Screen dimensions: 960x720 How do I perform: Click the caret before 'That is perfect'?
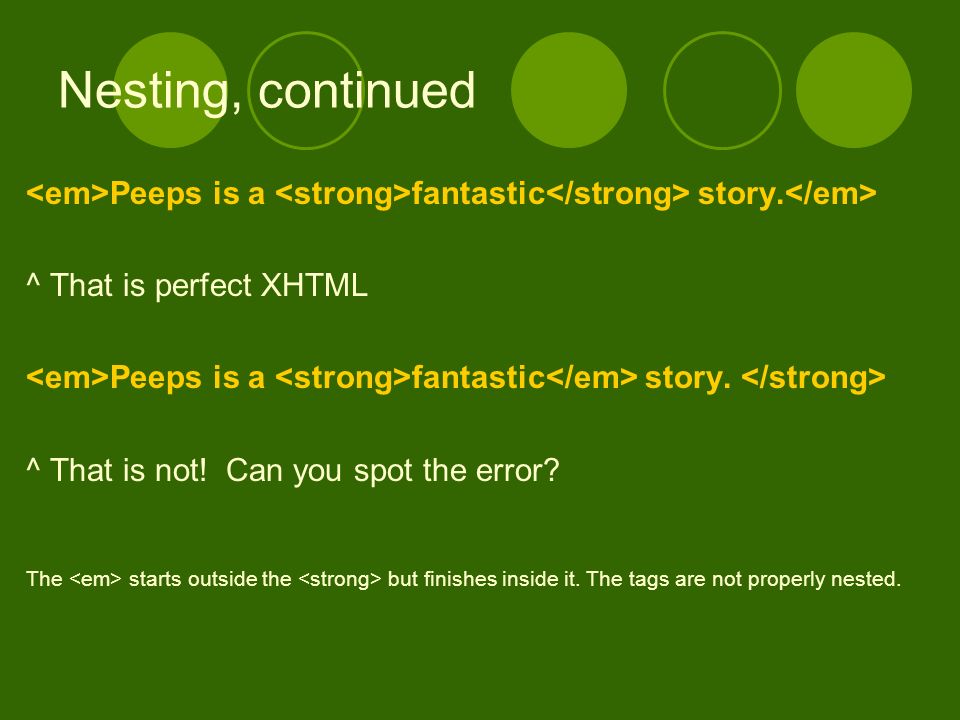(x=33, y=282)
